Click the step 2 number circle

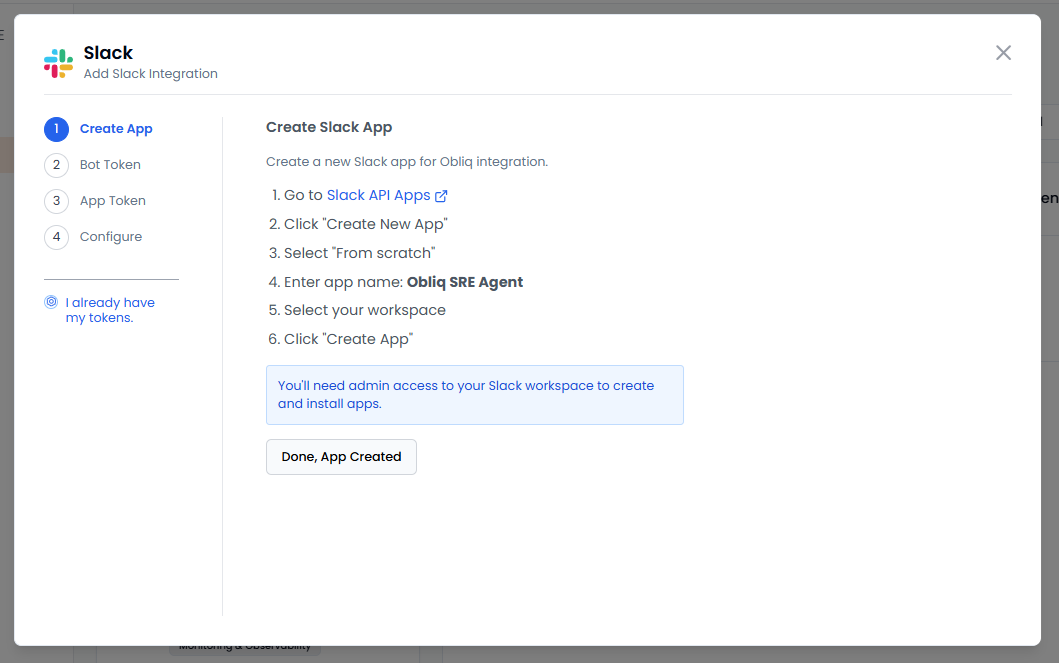click(x=56, y=165)
